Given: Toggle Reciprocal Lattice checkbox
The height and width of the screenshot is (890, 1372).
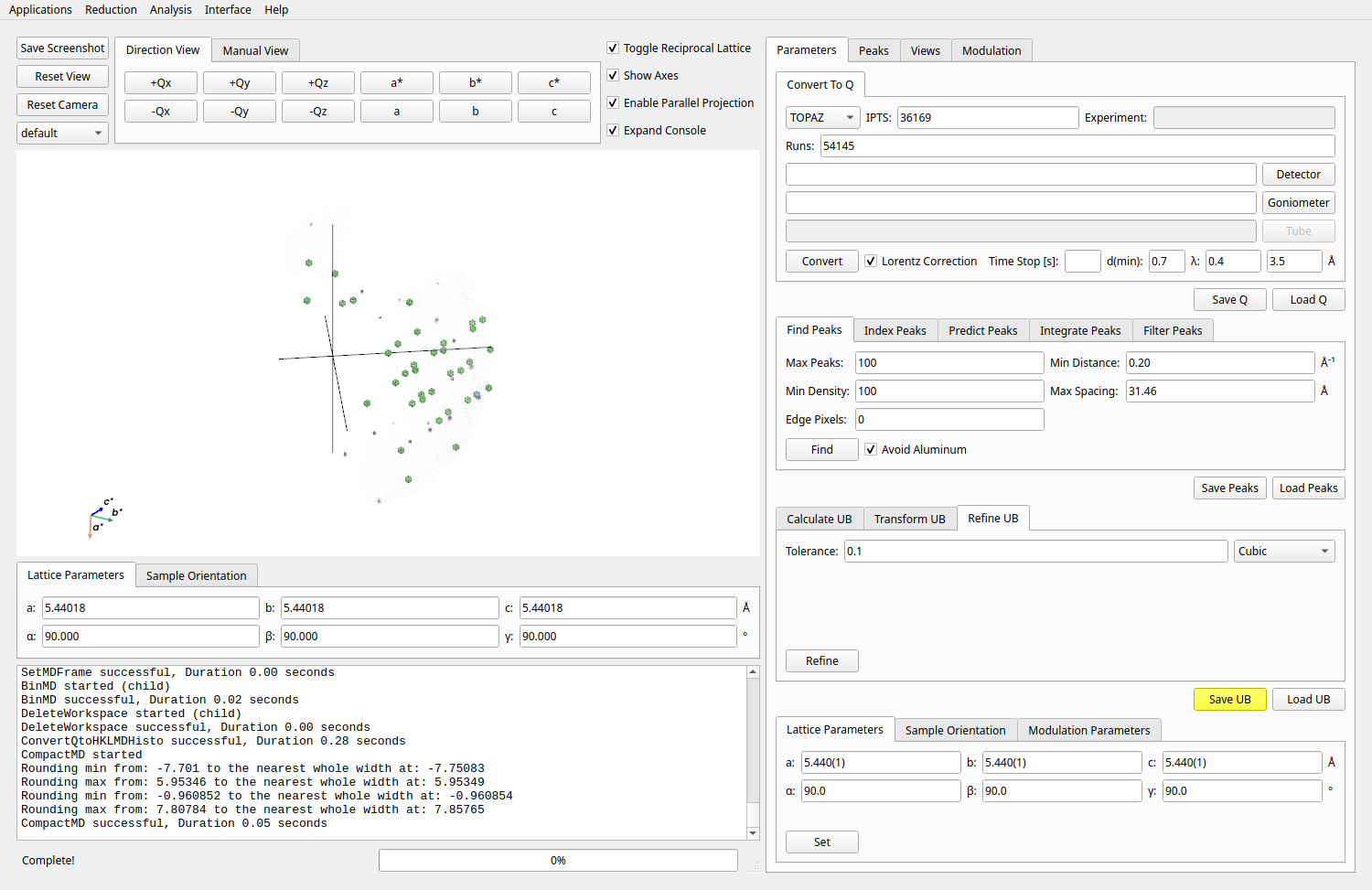Looking at the screenshot, I should pyautogui.click(x=613, y=48).
